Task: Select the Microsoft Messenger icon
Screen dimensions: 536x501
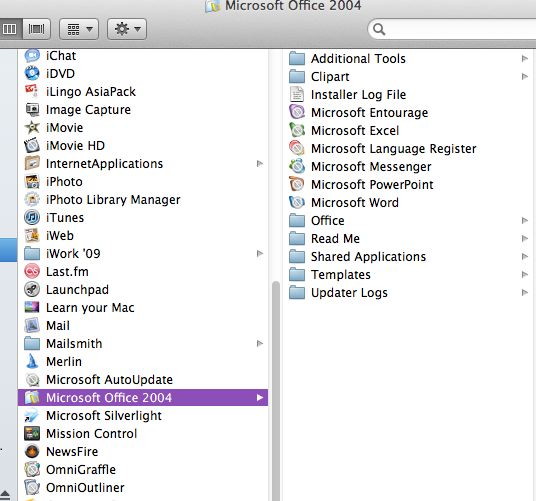Action: [x=297, y=166]
